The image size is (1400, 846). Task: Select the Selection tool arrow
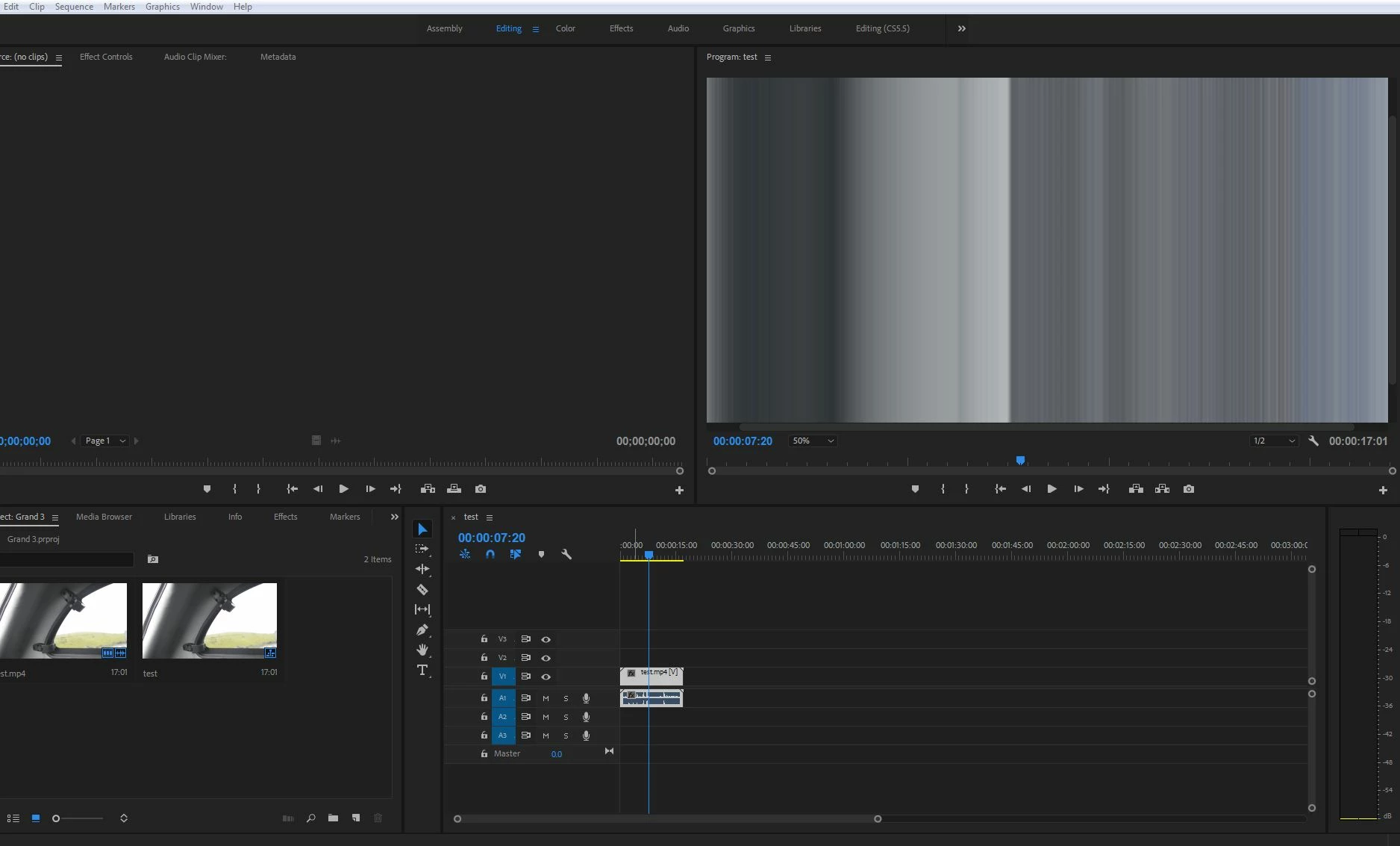(422, 529)
